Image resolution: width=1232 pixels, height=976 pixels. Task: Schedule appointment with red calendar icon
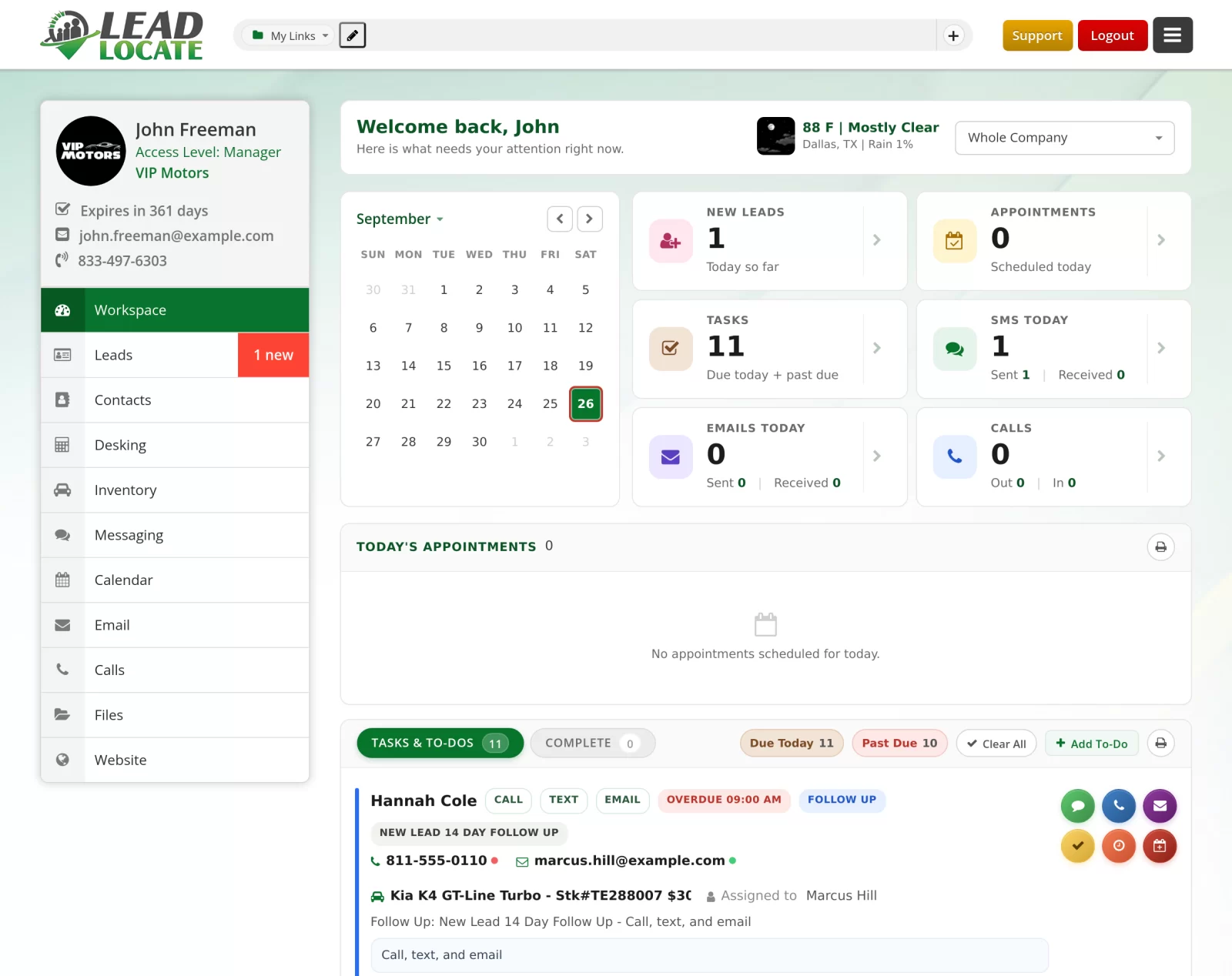[x=1160, y=846]
